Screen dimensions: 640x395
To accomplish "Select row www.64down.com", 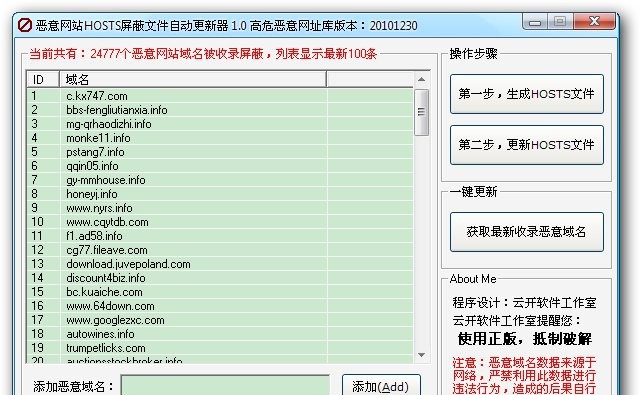I will (x=220, y=306).
